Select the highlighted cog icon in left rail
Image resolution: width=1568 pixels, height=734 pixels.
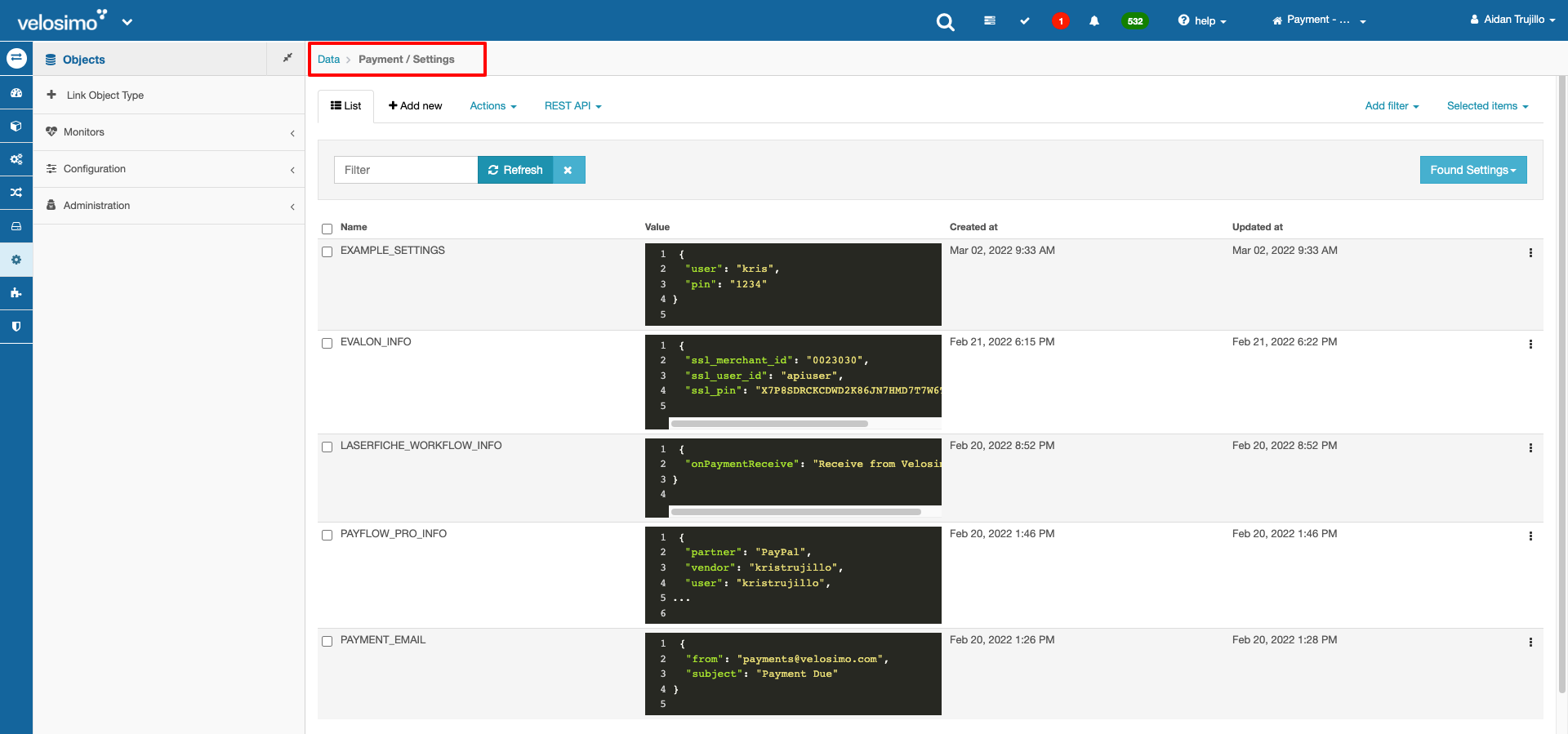point(16,260)
